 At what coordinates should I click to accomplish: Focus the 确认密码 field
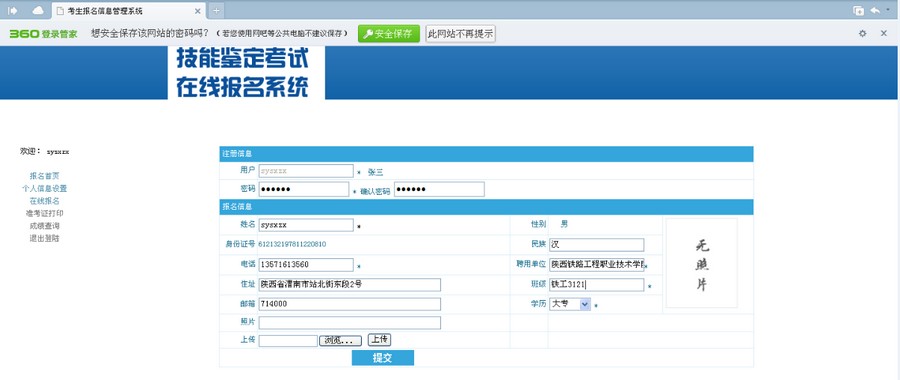point(439,189)
